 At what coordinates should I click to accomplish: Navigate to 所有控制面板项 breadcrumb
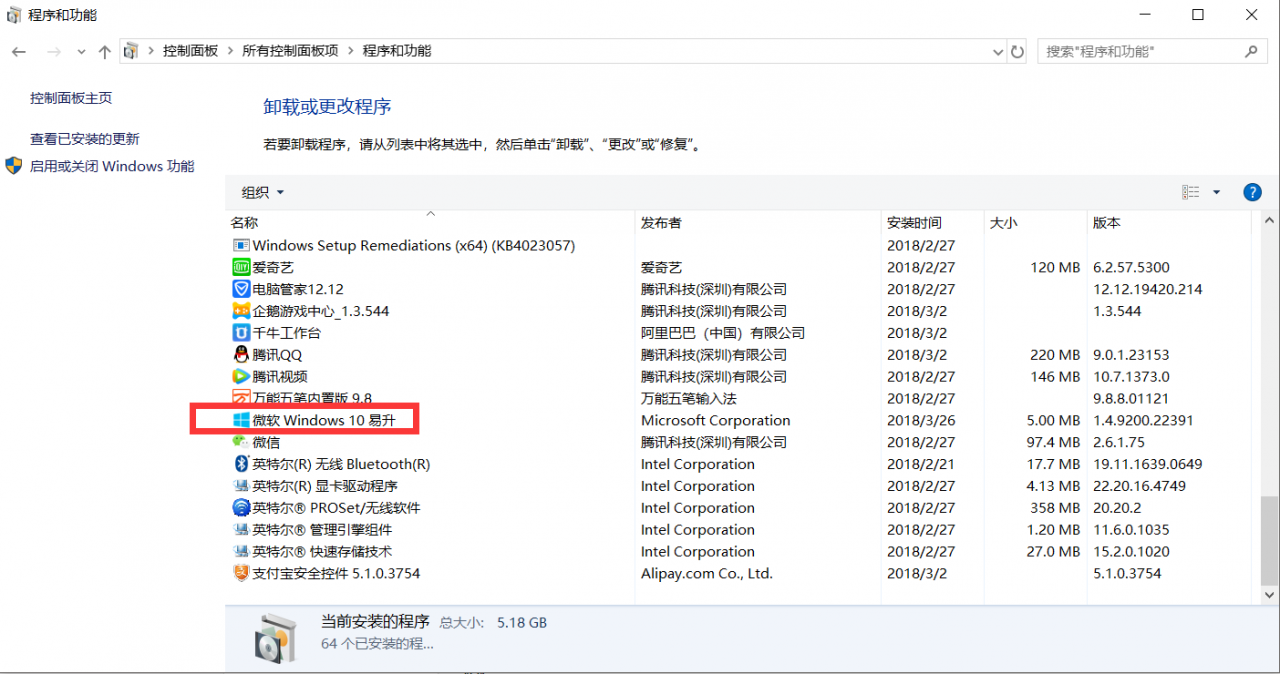290,51
